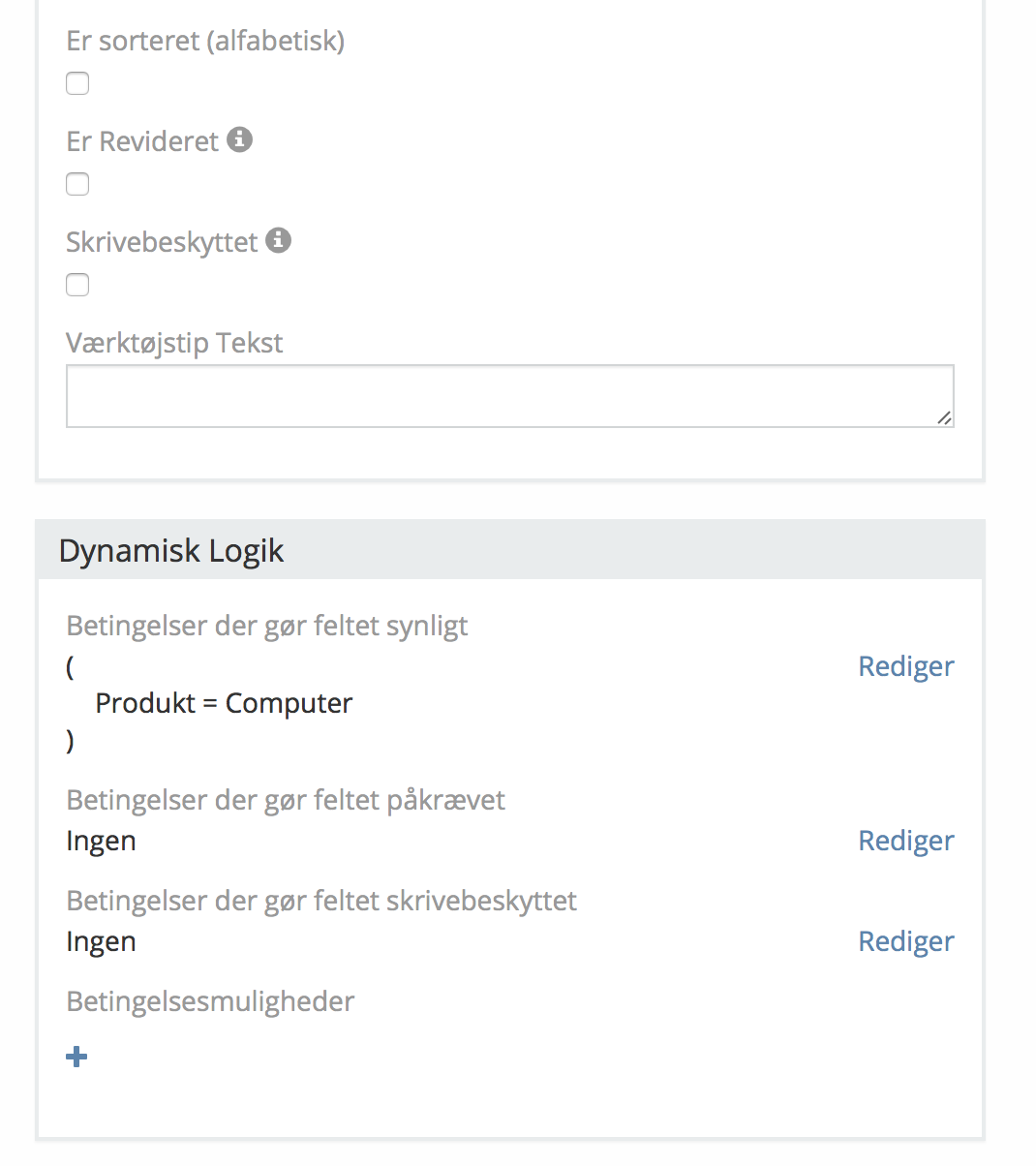1036x1166 pixels.
Task: Open Rediger for the påkrævet conditions
Action: [905, 841]
